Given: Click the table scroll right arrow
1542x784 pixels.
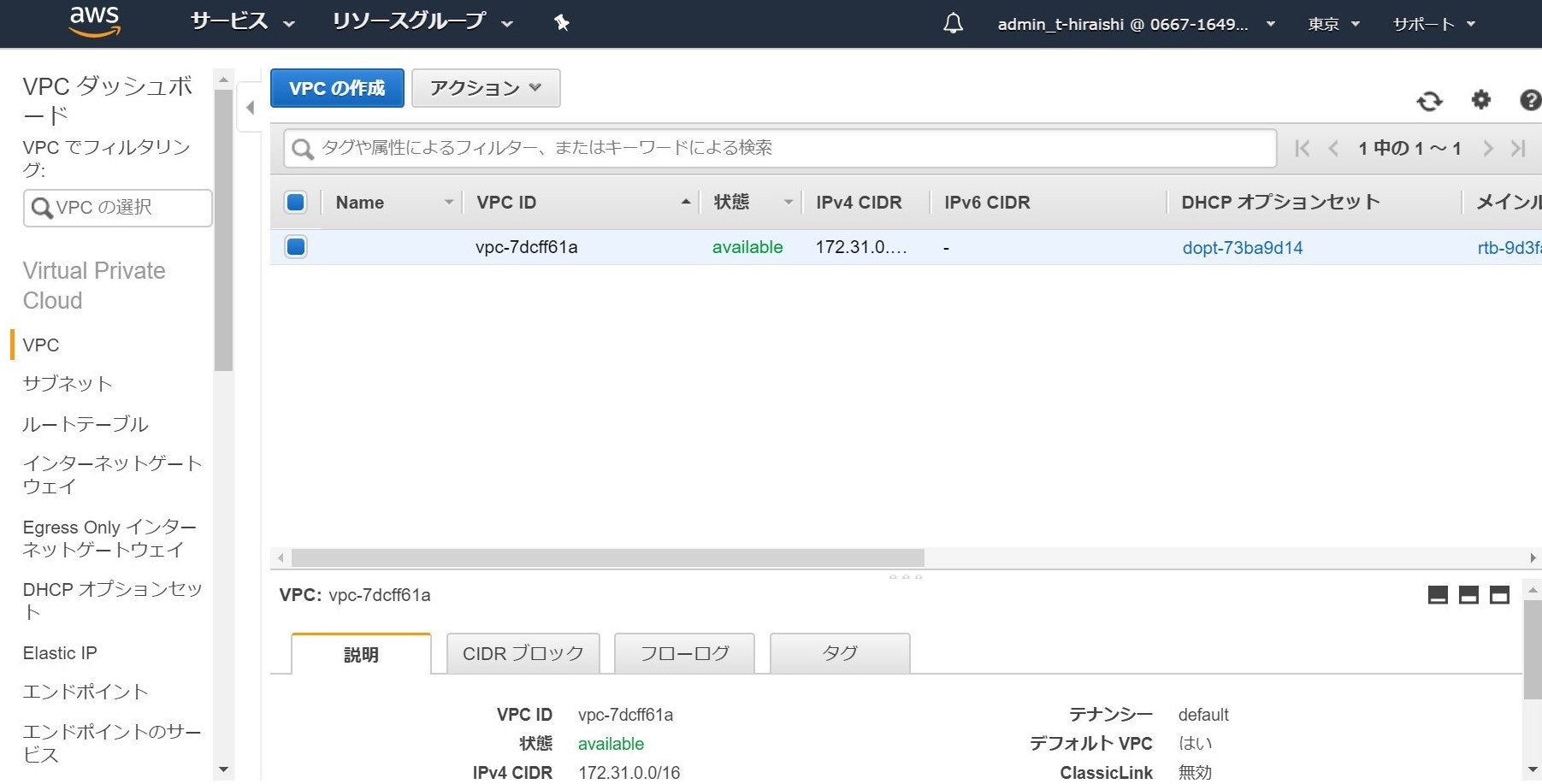Looking at the screenshot, I should point(1533,558).
